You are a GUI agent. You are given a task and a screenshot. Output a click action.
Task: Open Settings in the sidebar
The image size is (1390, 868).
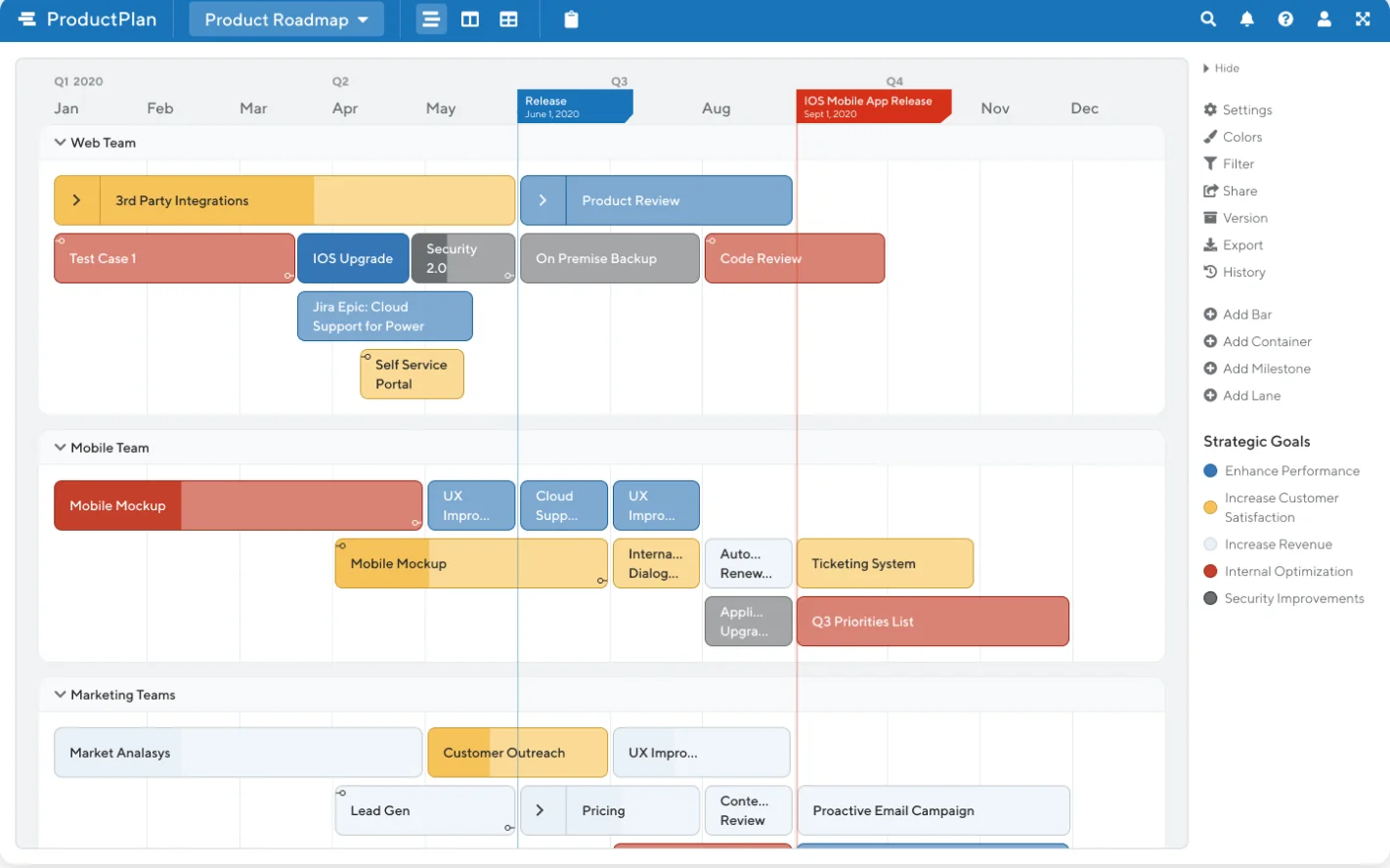pyautogui.click(x=1238, y=110)
